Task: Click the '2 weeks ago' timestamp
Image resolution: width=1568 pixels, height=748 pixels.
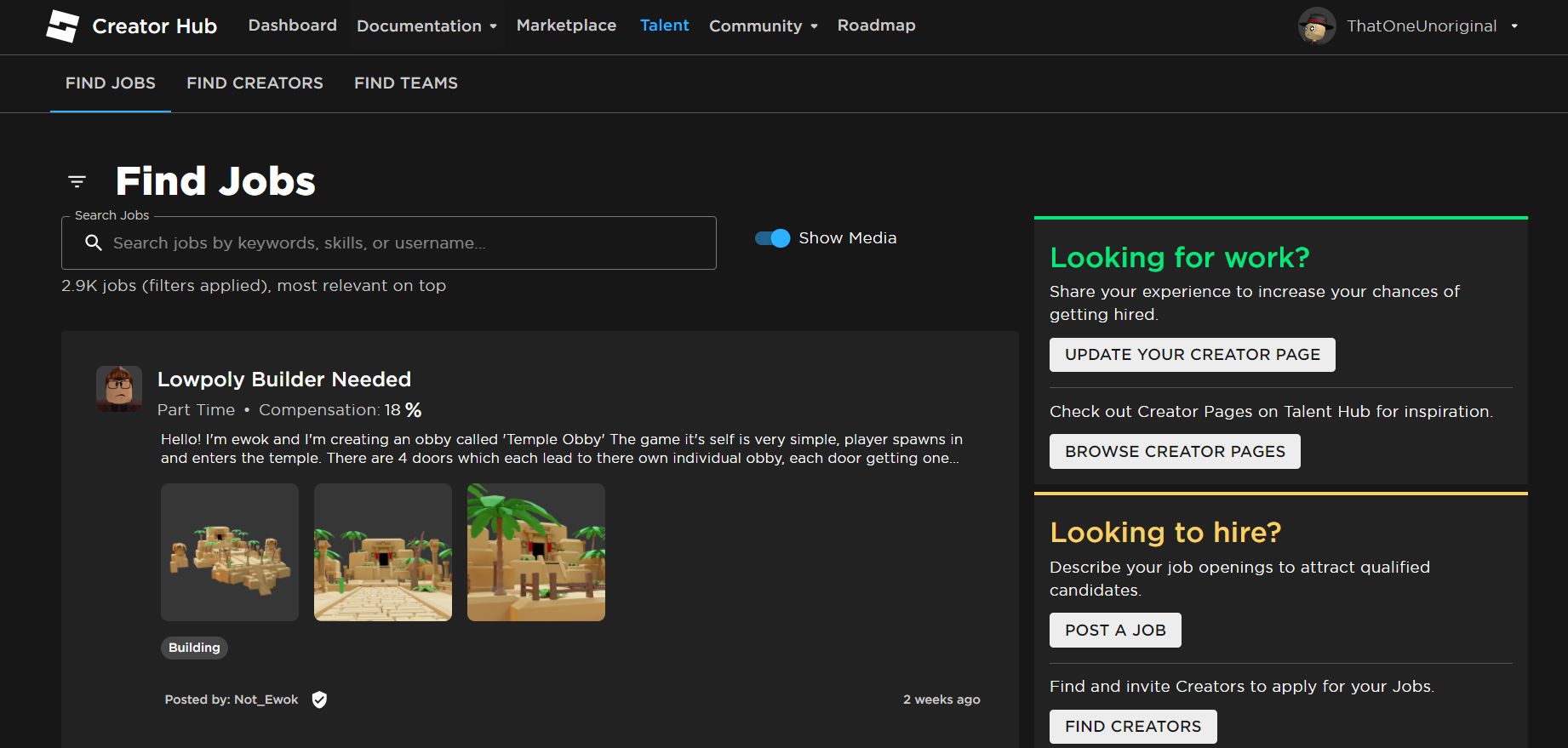Action: tap(941, 699)
